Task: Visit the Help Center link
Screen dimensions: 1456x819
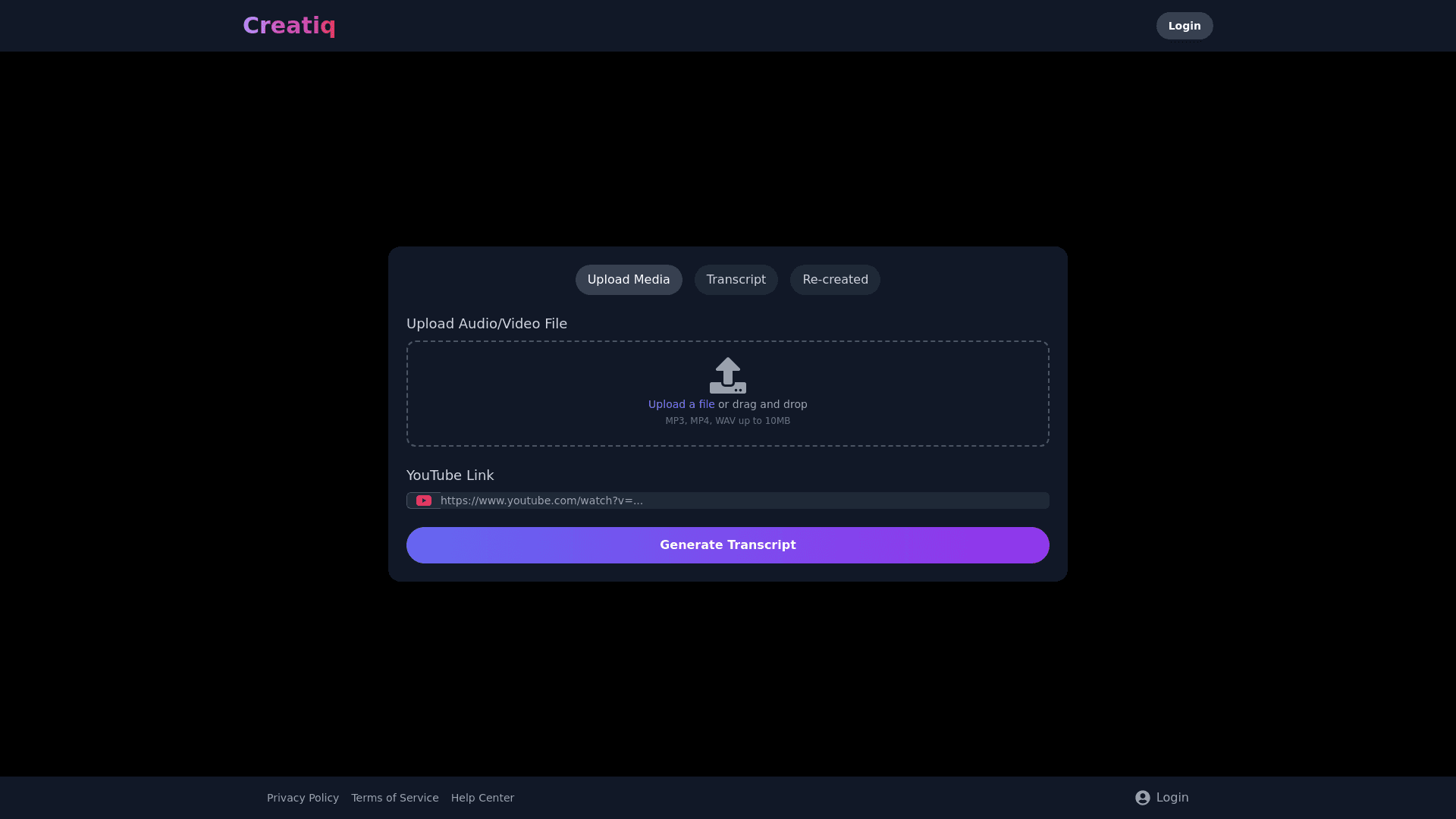Action: [482, 798]
